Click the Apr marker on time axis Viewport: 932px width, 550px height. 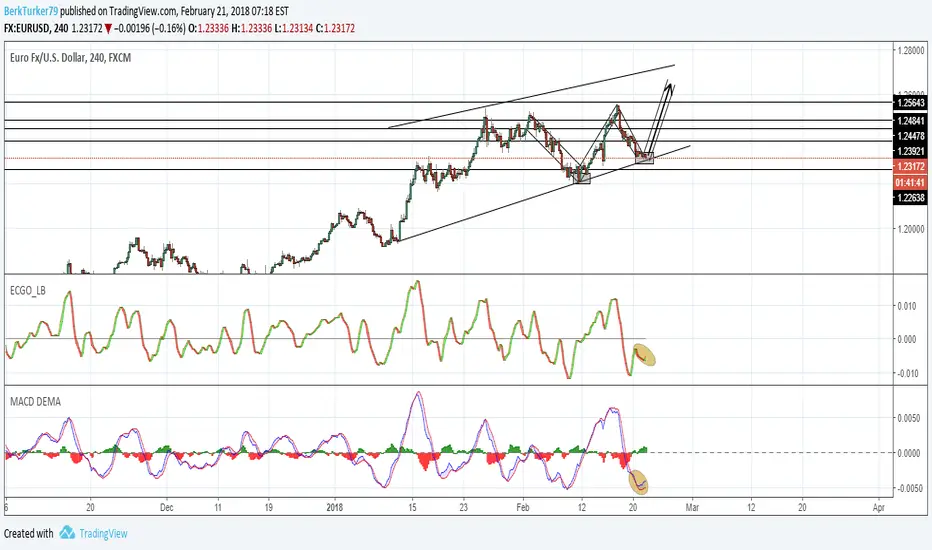(x=879, y=507)
